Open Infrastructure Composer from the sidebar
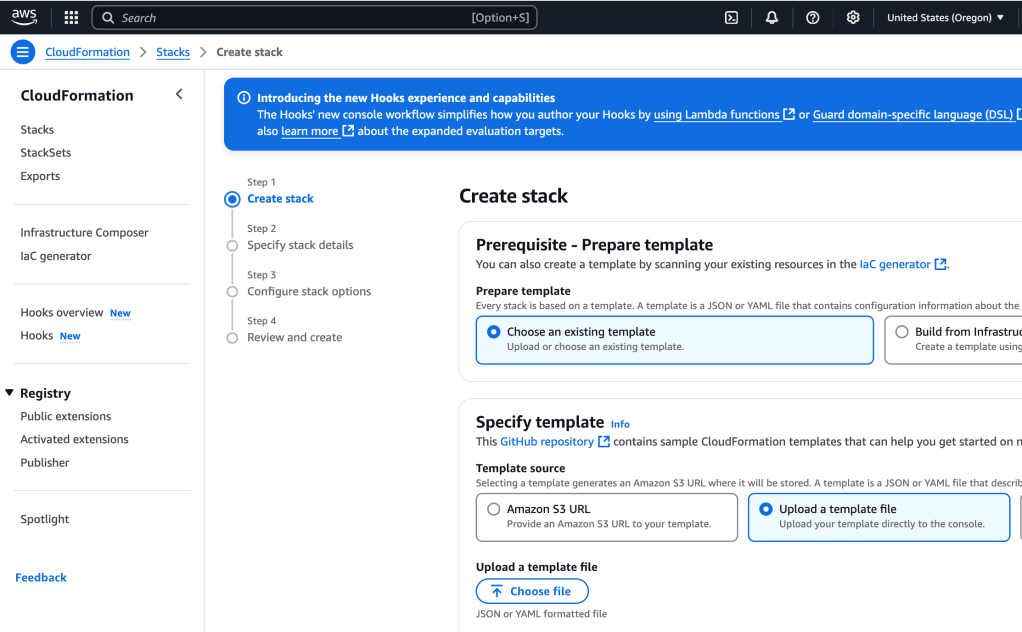The height and width of the screenshot is (632, 1022). (x=84, y=233)
